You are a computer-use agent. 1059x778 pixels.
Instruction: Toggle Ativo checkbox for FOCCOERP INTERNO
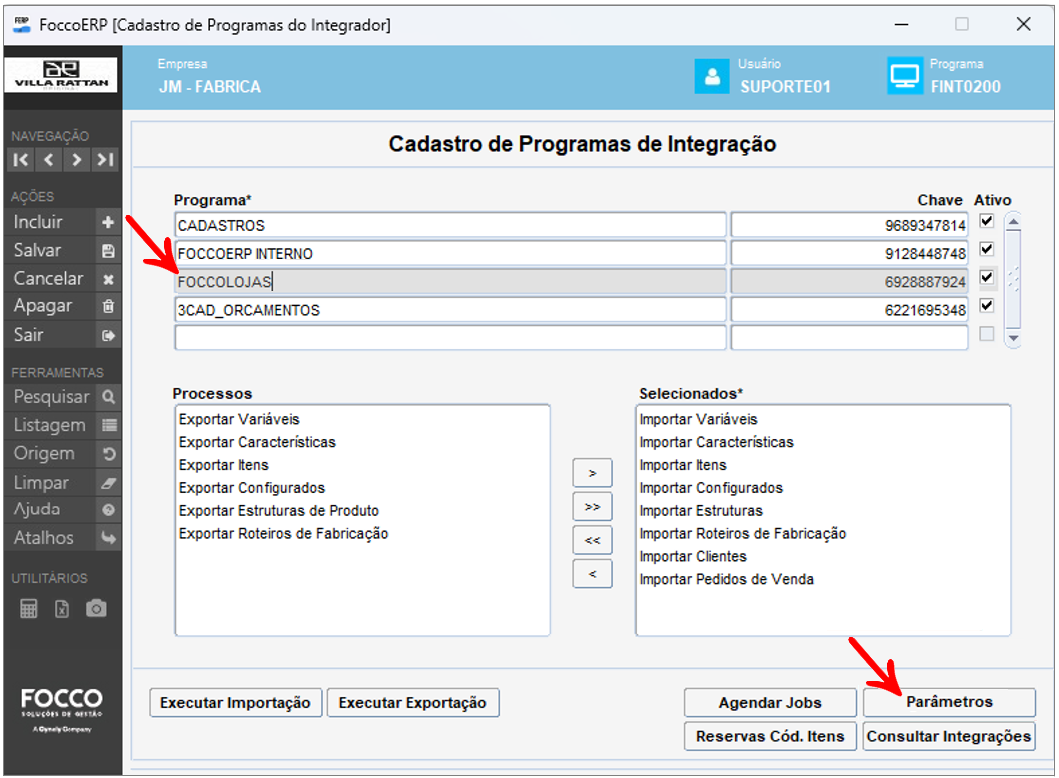click(x=987, y=249)
